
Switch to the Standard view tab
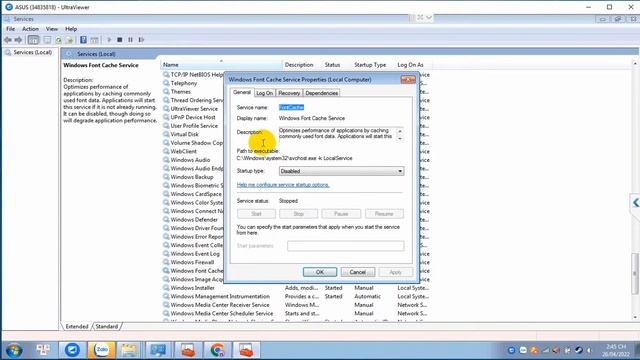click(x=107, y=327)
